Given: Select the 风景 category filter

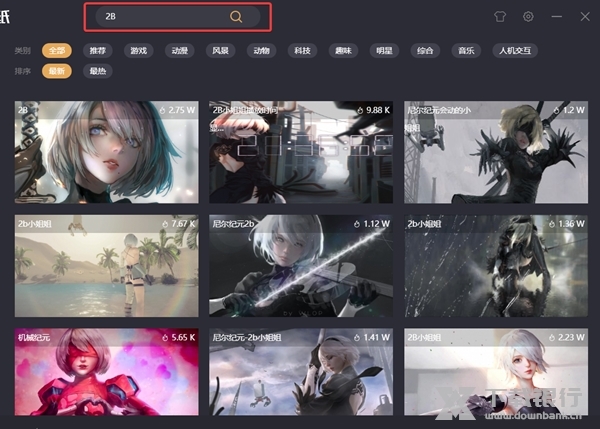Looking at the screenshot, I should (220, 51).
